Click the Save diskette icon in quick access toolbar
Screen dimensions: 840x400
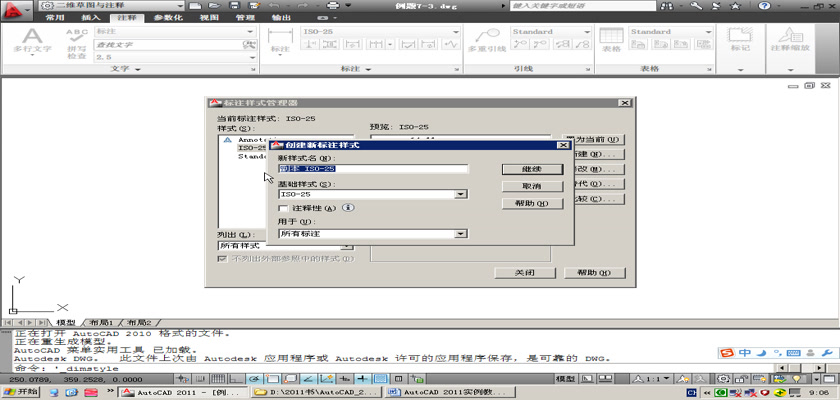234,5
